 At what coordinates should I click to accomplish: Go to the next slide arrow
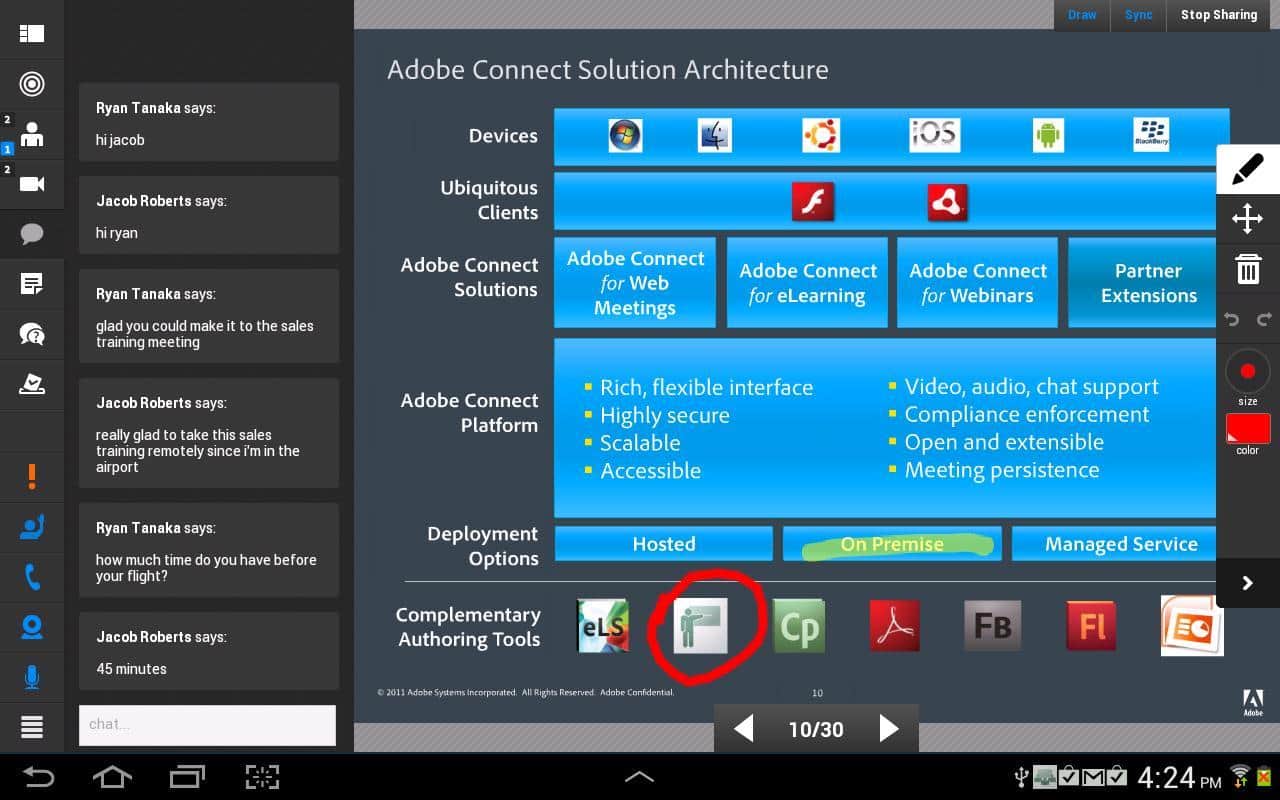[888, 728]
